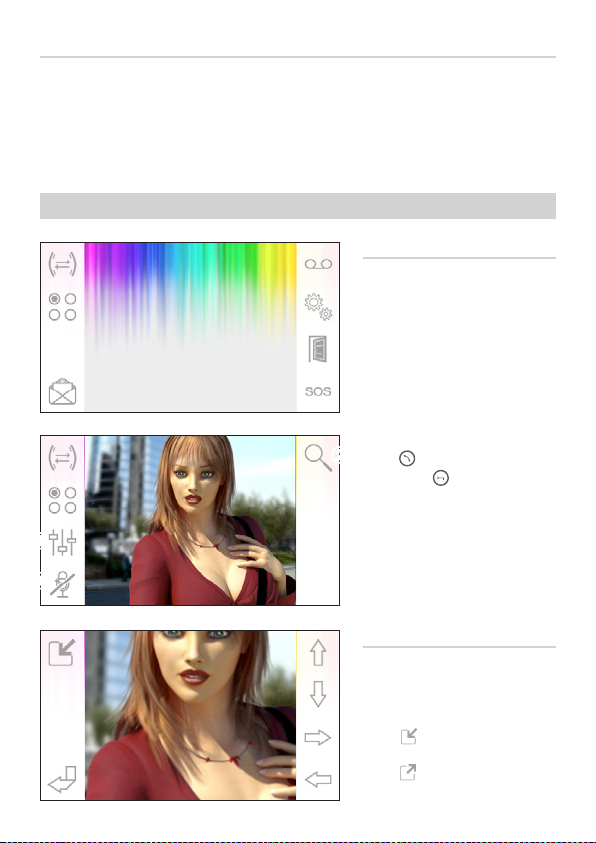This screenshot has height=843, width=596.
Task: Open the envelope messages icon
Action: (62, 391)
